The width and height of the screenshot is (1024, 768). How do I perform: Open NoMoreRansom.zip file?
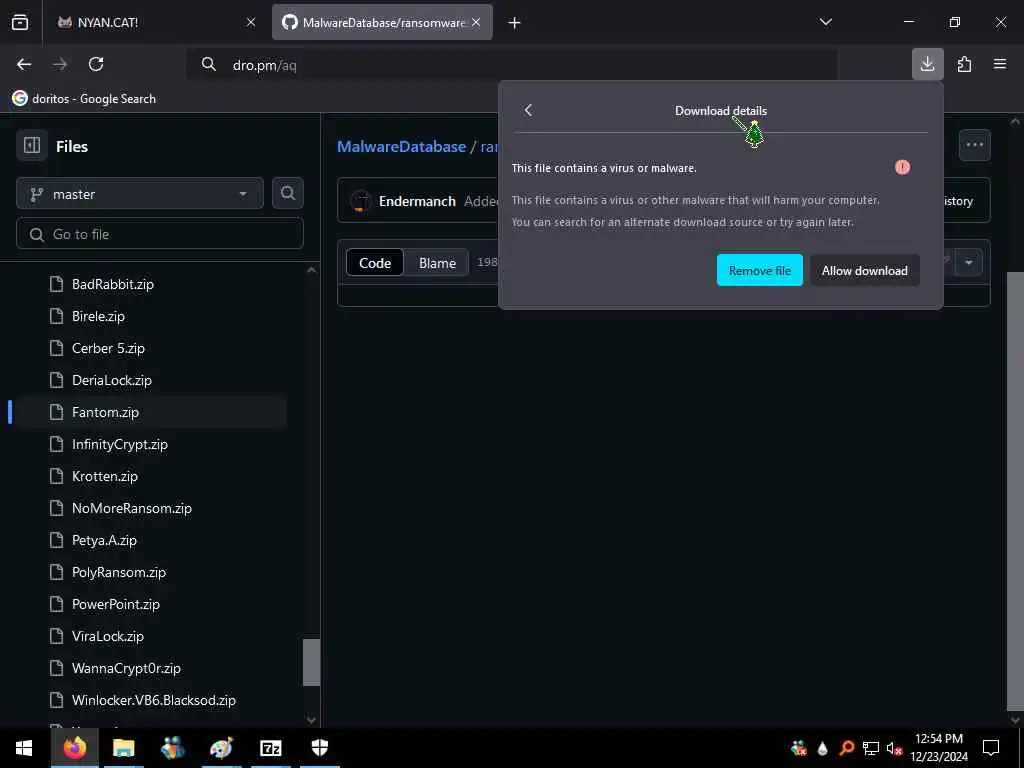point(132,508)
